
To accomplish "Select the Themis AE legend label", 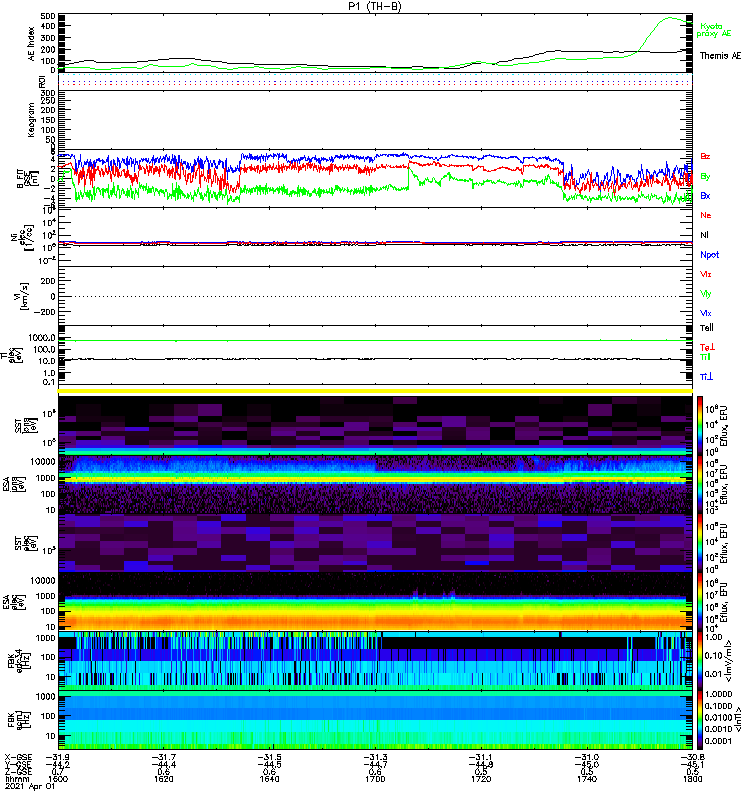I will pyautogui.click(x=720, y=56).
